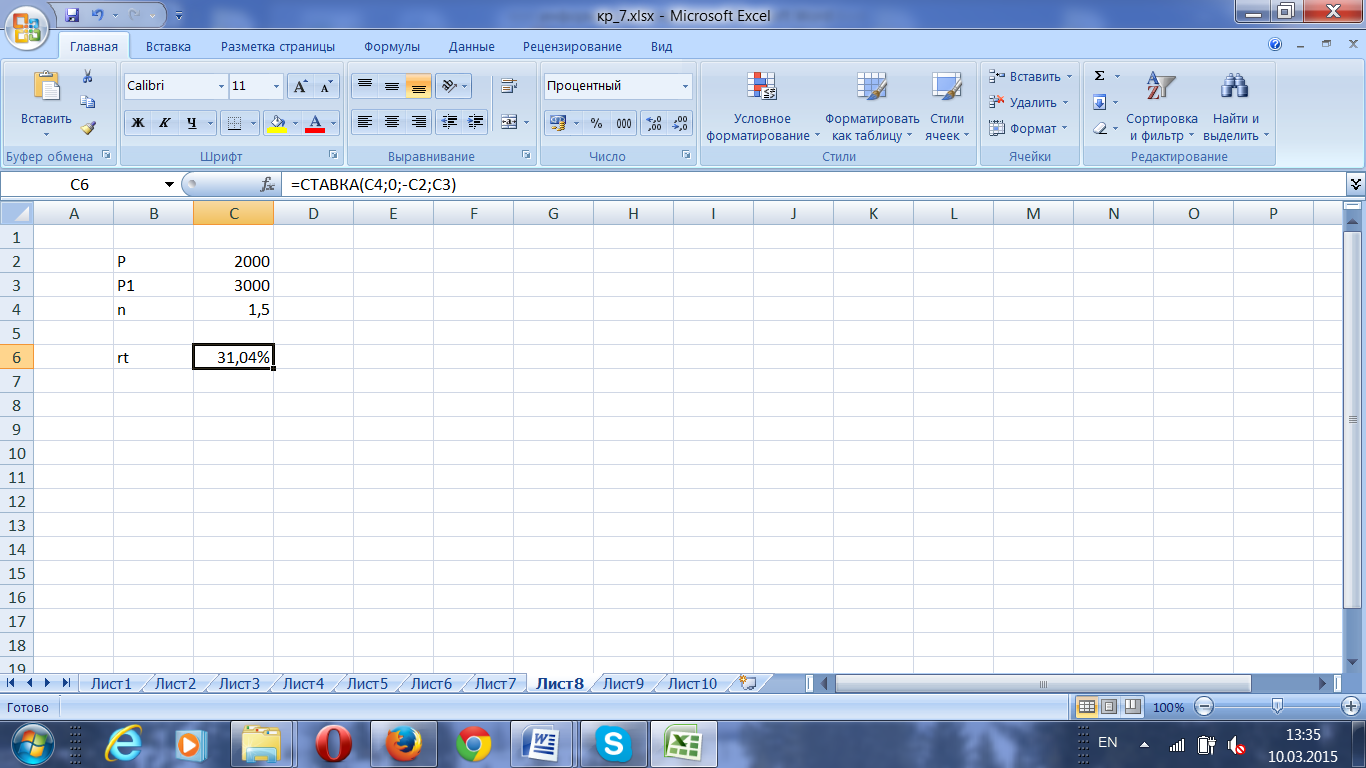The height and width of the screenshot is (768, 1366).
Task: Open the fill color dropdown arrow
Action: click(x=295, y=123)
